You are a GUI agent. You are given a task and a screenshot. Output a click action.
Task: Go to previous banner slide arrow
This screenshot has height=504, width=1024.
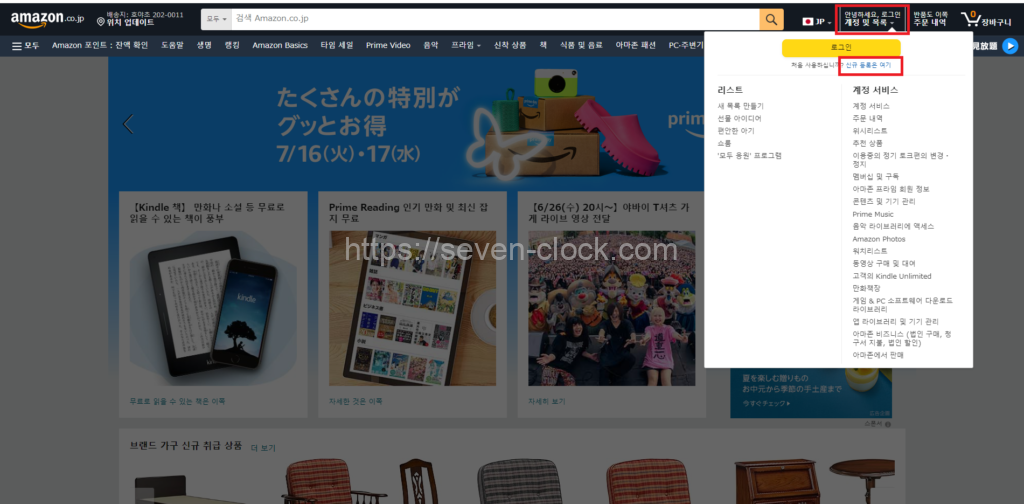point(128,124)
